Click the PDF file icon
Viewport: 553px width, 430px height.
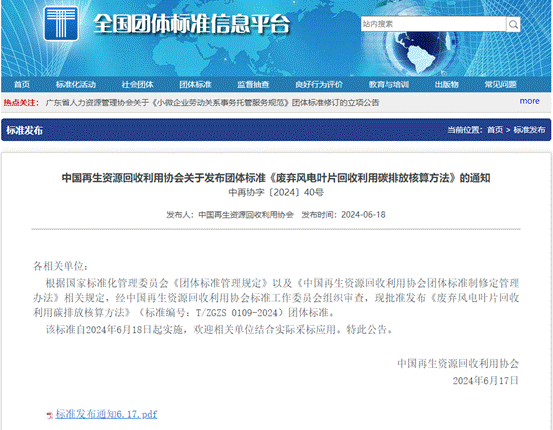(x=50, y=415)
